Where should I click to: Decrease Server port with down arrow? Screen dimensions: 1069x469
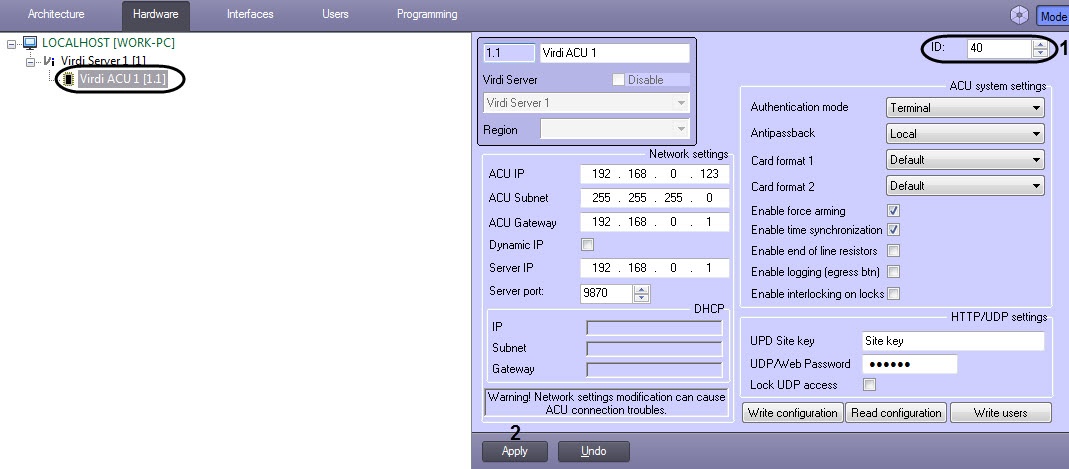(641, 298)
